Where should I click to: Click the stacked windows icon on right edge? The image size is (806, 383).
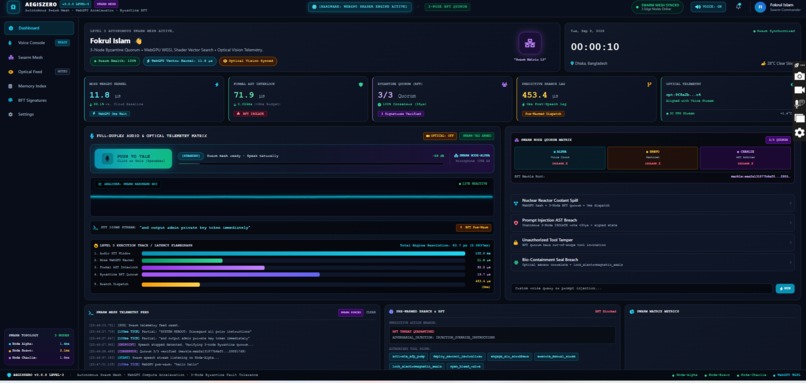click(799, 118)
